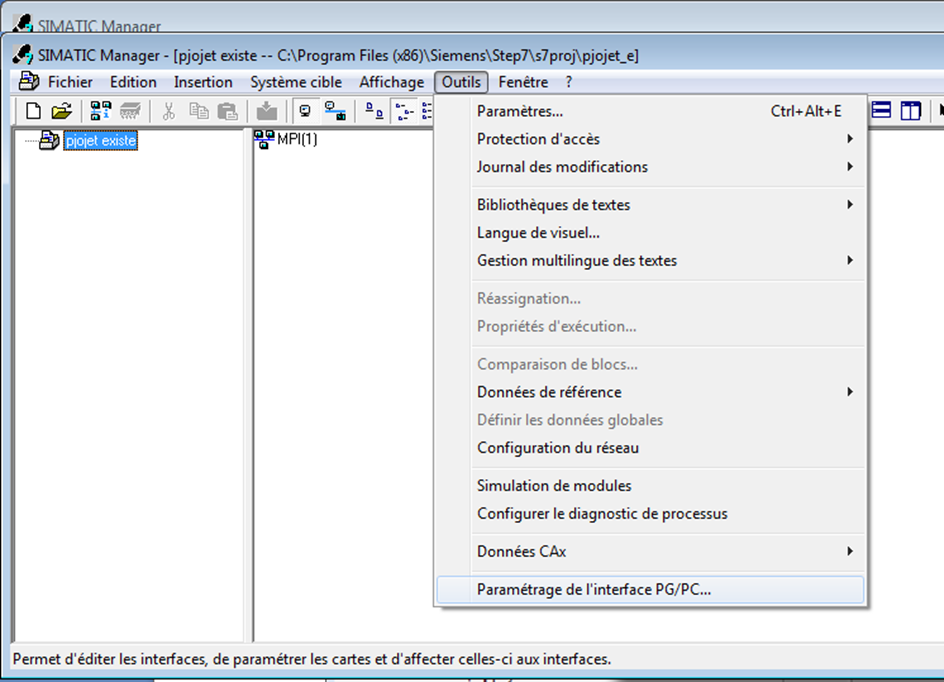Select the pjojet existe project tree node

tap(100, 141)
